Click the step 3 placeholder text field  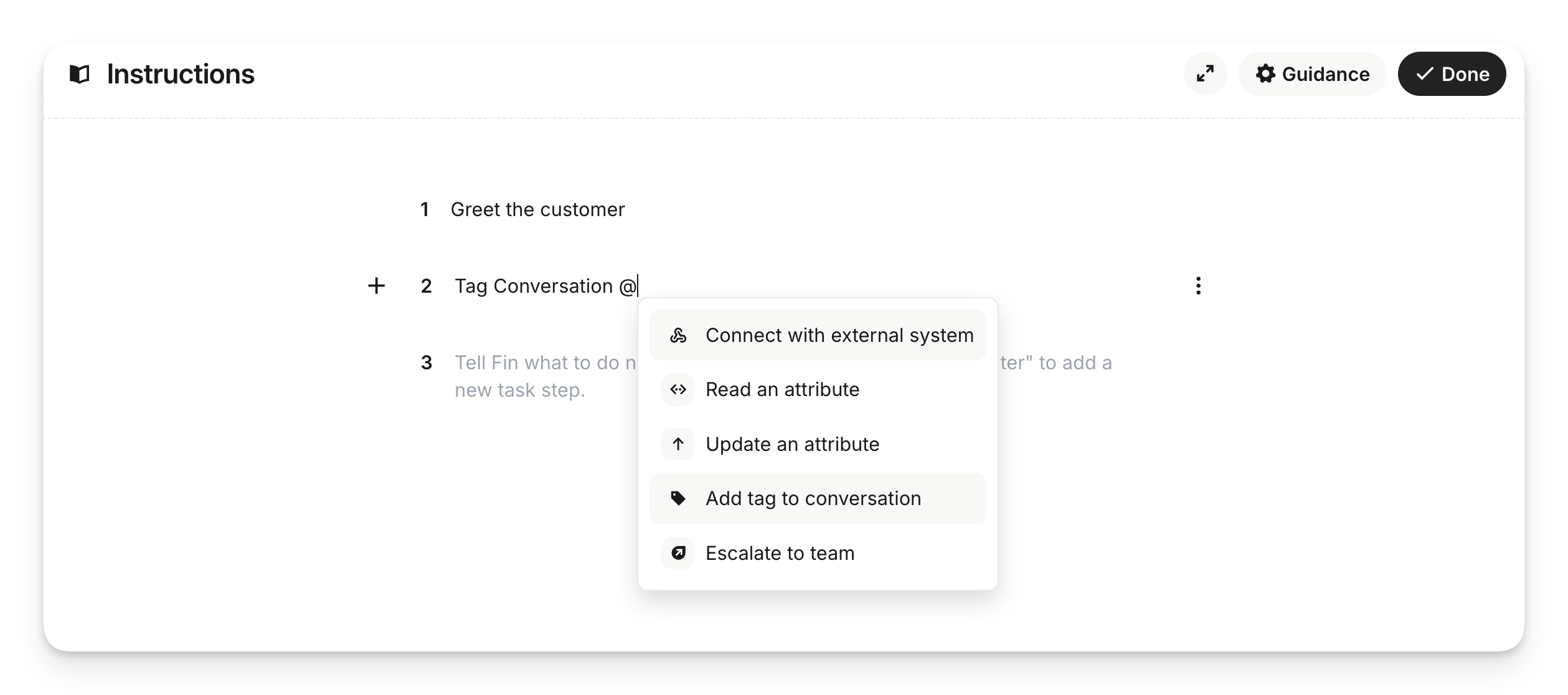coord(536,376)
